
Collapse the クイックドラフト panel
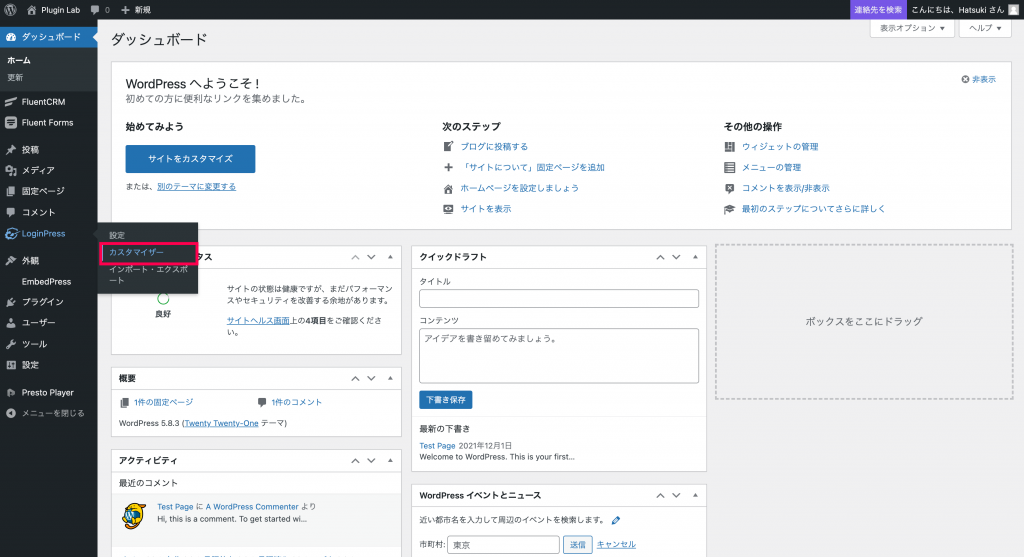pyautogui.click(x=696, y=257)
